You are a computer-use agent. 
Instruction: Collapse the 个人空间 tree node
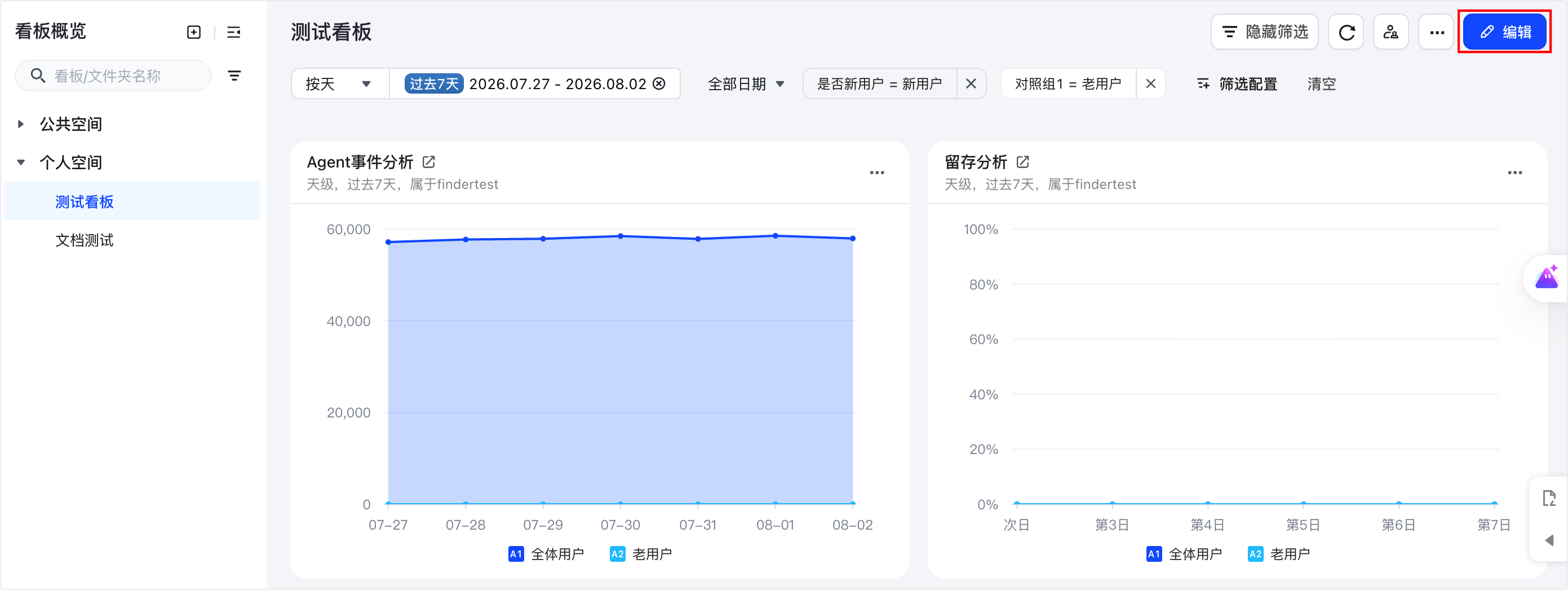21,162
